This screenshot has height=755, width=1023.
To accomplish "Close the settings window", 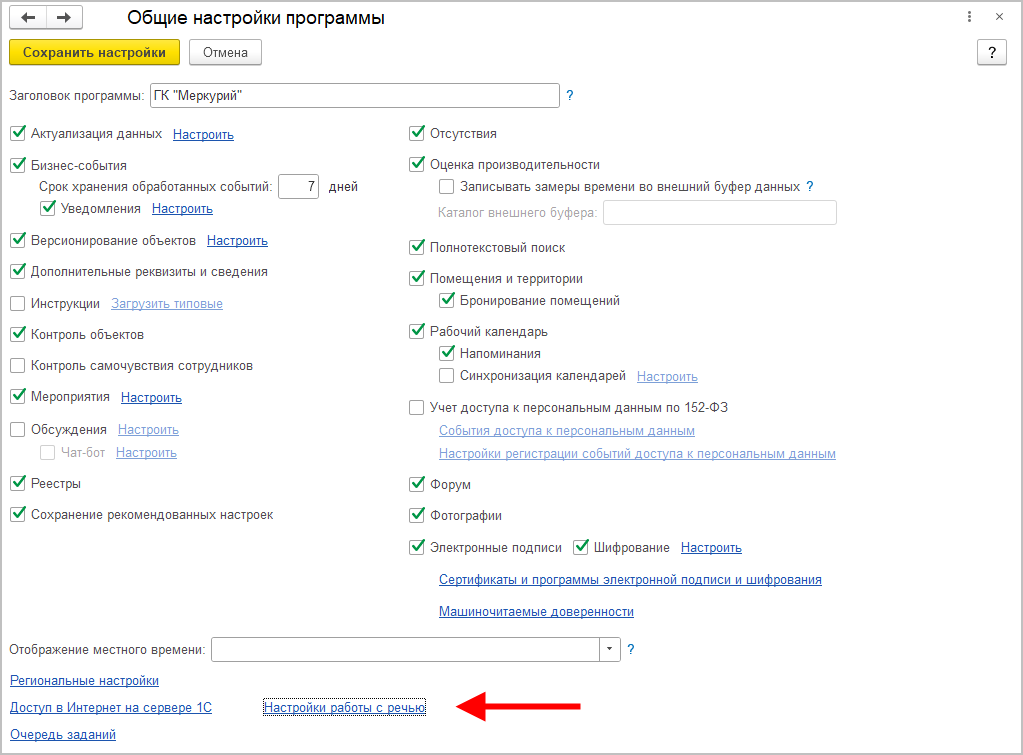I will [x=999, y=18].
